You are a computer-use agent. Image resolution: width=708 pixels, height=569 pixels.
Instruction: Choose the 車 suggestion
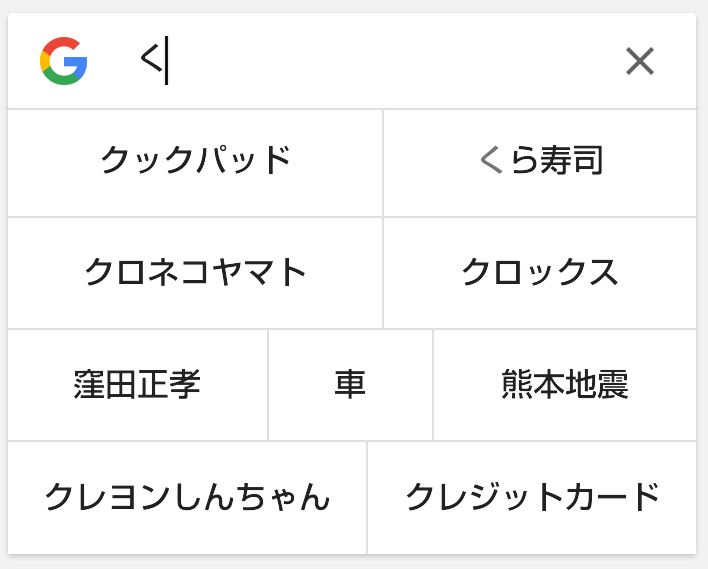pyautogui.click(x=350, y=385)
